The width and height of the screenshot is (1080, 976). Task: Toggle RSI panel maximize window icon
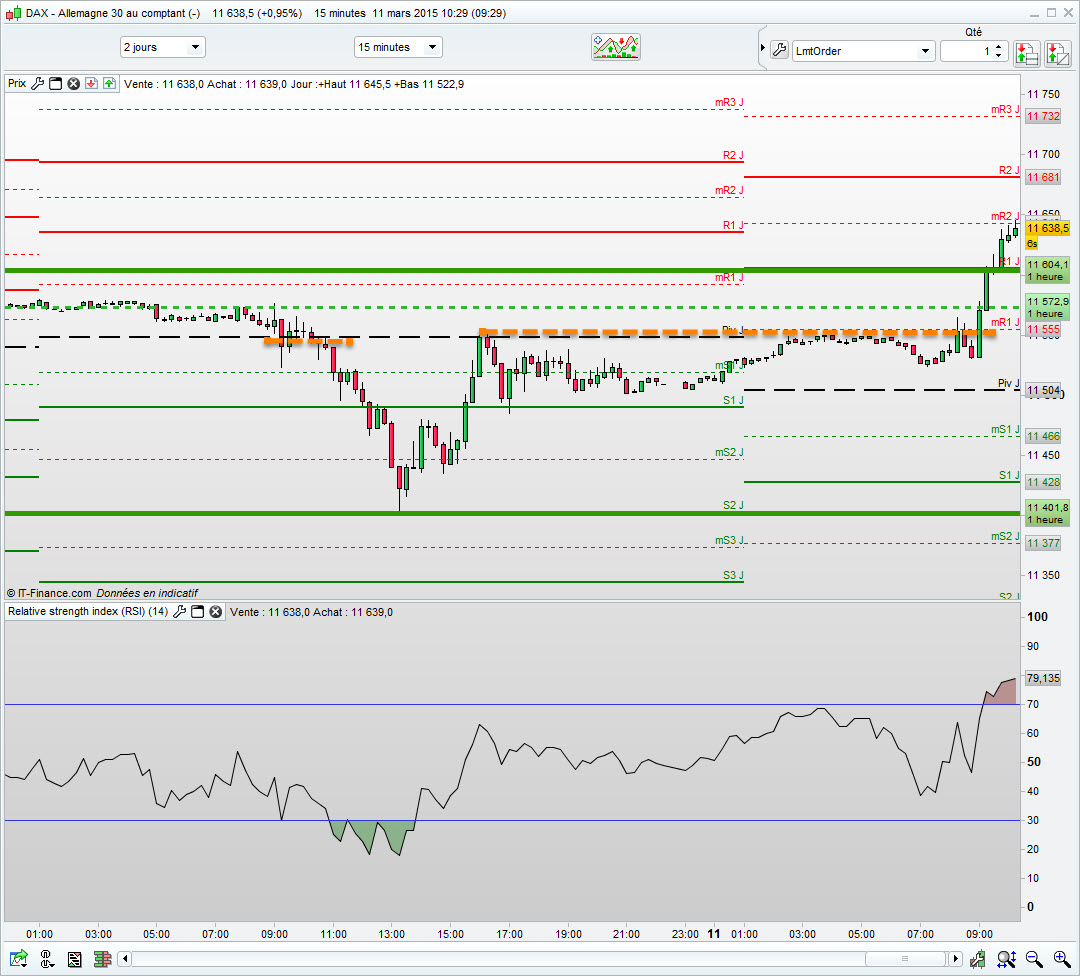(x=198, y=611)
